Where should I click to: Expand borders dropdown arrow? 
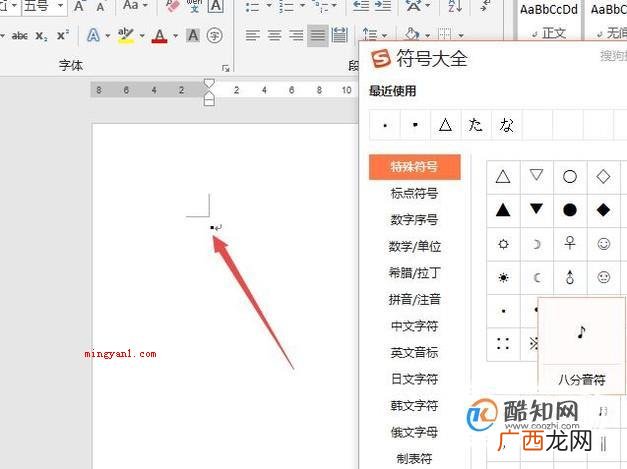pyautogui.click(x=461, y=36)
